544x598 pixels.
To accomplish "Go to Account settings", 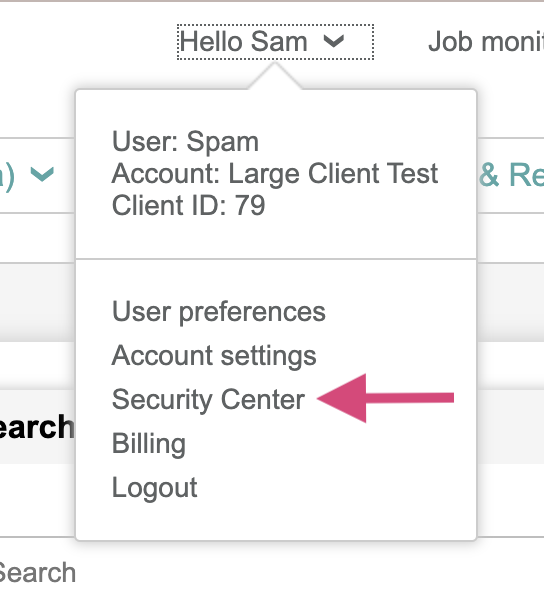I will (214, 355).
